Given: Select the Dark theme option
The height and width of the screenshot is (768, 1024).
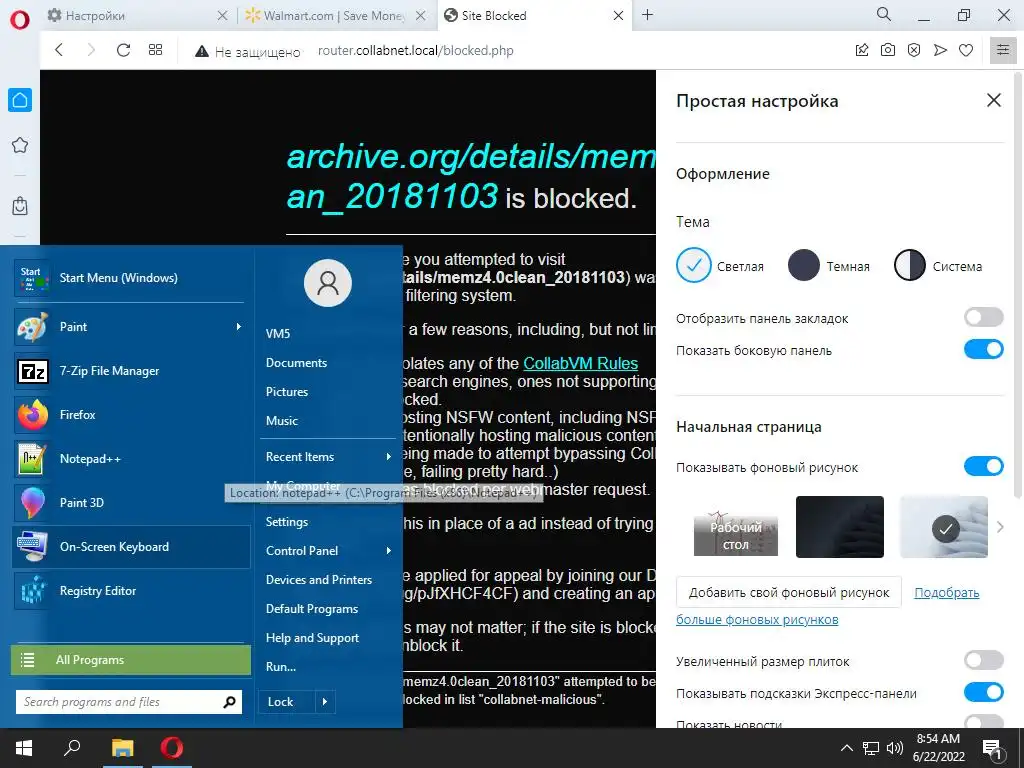Looking at the screenshot, I should pos(803,265).
